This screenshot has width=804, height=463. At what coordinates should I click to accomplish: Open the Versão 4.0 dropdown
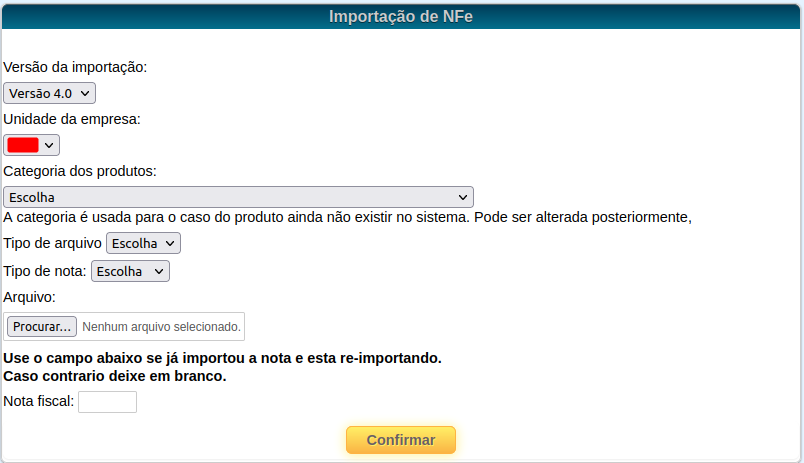tap(49, 93)
